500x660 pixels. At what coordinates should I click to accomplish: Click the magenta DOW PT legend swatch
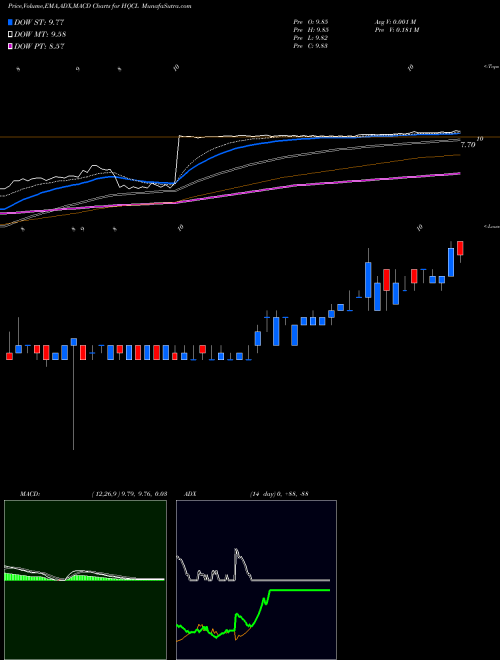(x=10, y=46)
